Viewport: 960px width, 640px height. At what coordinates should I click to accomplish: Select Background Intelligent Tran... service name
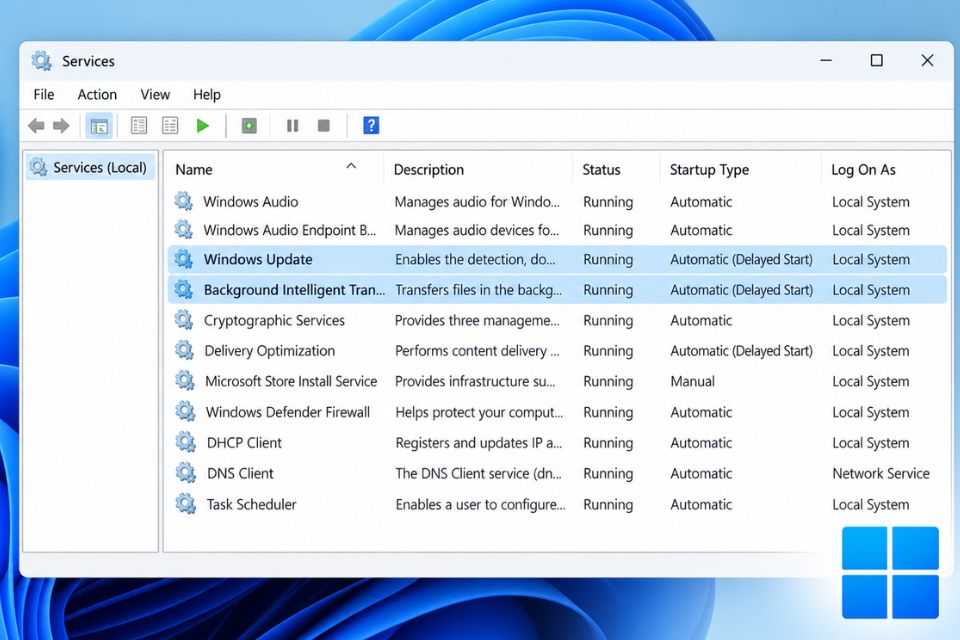point(294,290)
